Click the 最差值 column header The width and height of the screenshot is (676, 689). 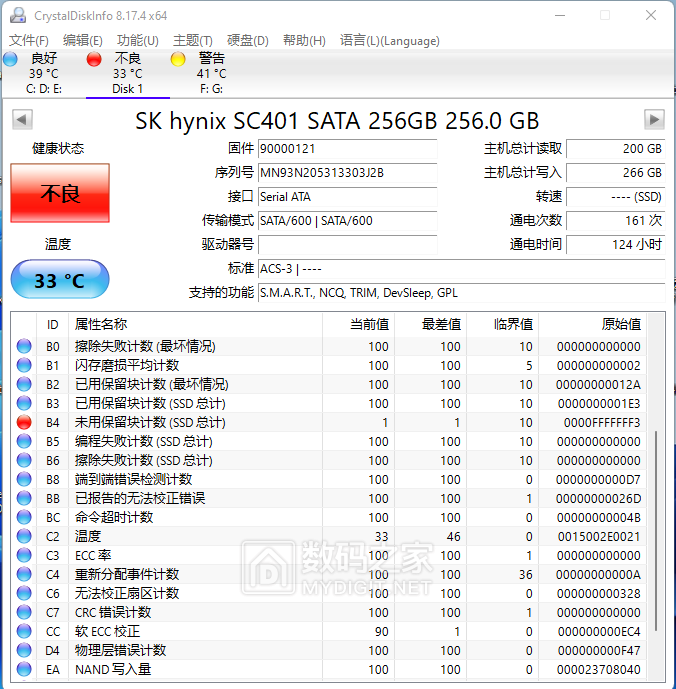(431, 324)
